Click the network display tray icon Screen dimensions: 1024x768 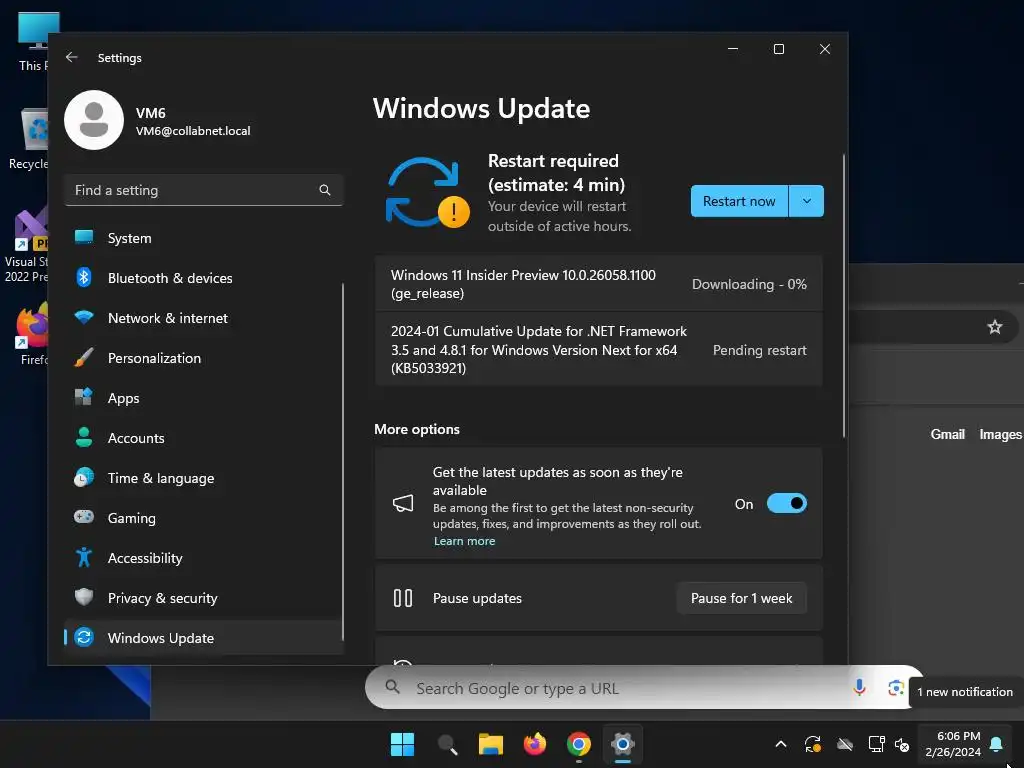(x=876, y=744)
